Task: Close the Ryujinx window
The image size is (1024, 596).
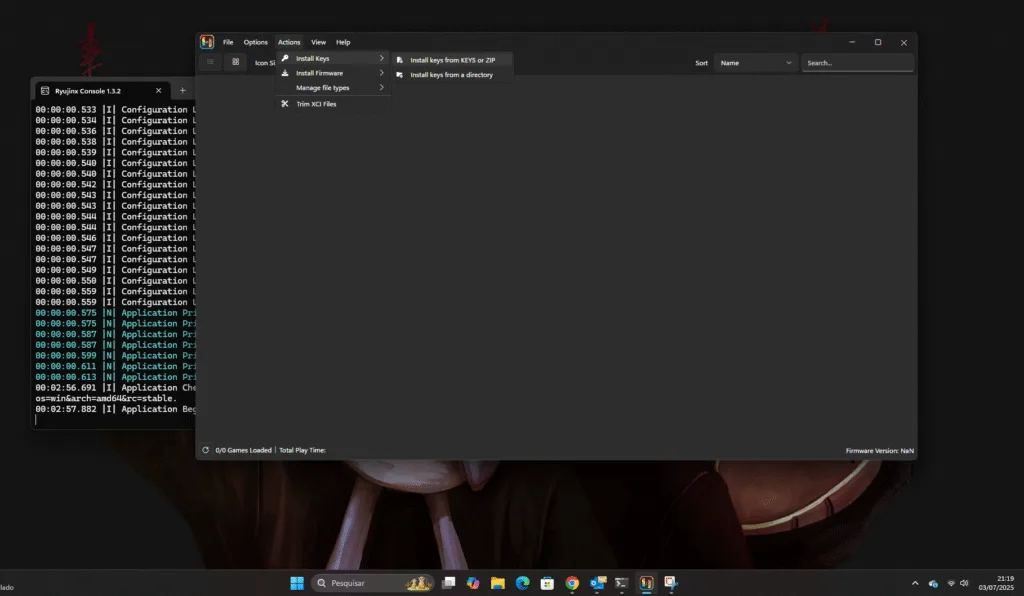Action: pos(904,42)
